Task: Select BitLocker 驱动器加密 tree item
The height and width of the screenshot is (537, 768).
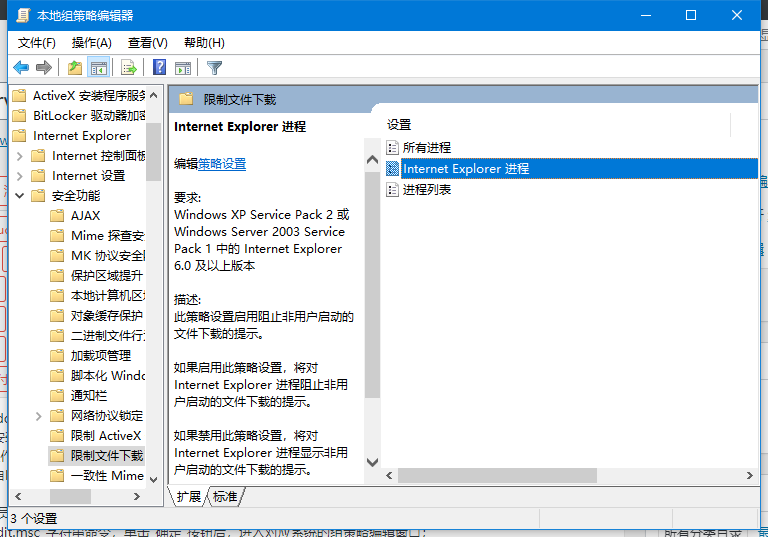Action: coord(89,116)
